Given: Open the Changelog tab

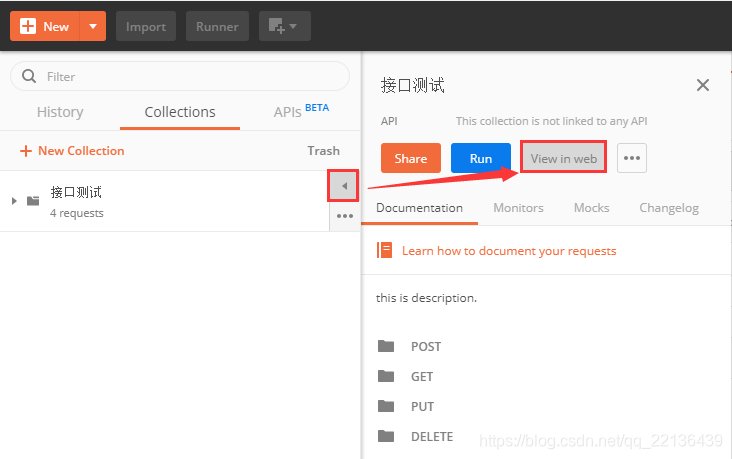Looking at the screenshot, I should (x=669, y=208).
